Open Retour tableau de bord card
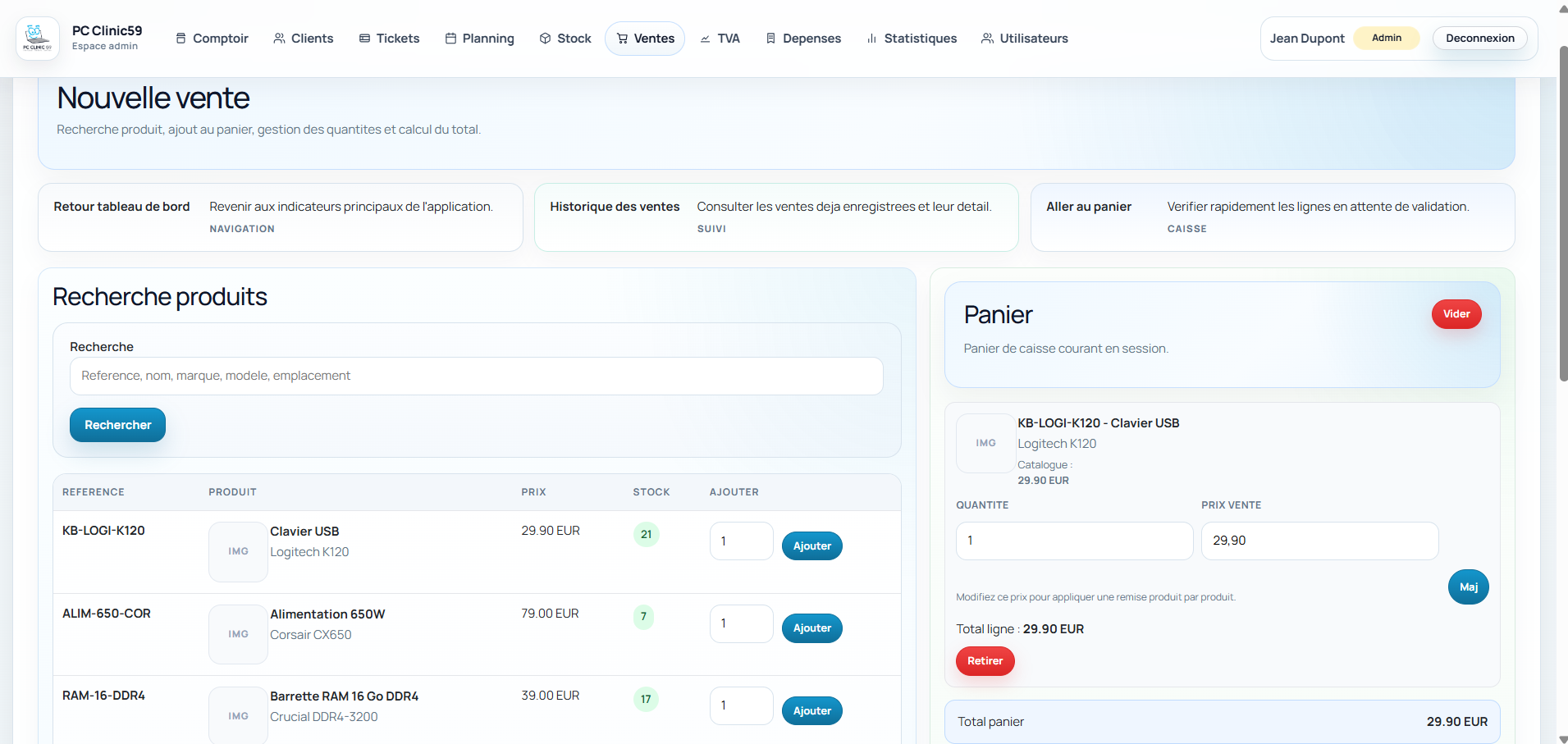 tap(281, 217)
